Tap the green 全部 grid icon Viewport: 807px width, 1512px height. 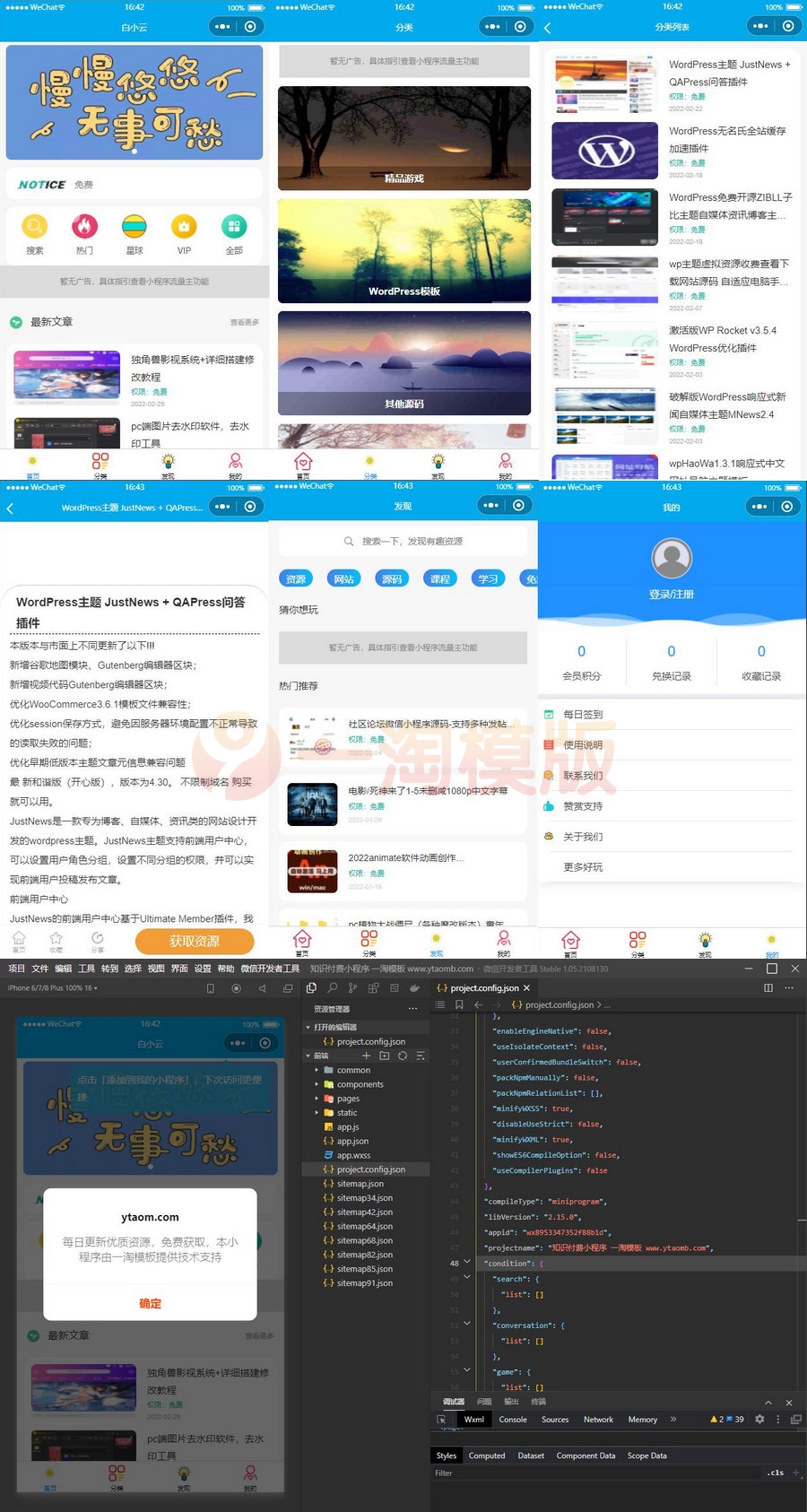pyautogui.click(x=234, y=226)
